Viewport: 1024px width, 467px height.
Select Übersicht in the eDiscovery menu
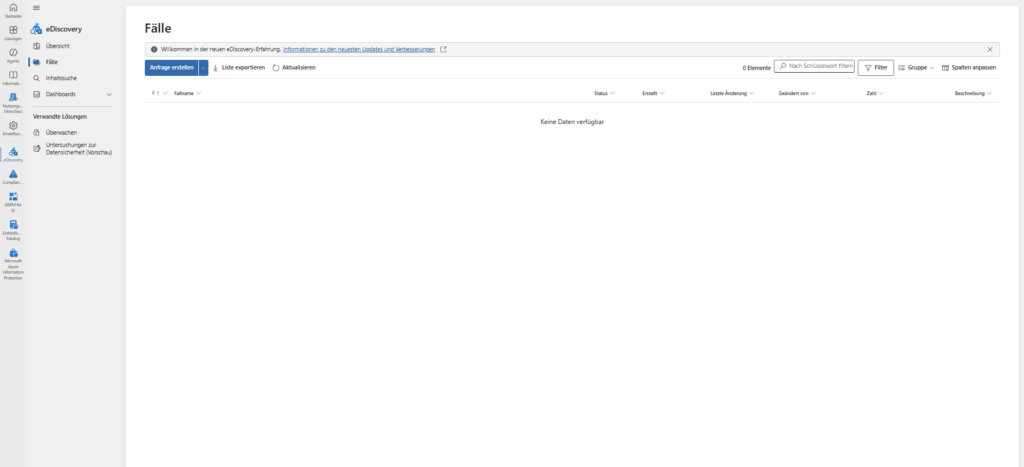pos(58,47)
